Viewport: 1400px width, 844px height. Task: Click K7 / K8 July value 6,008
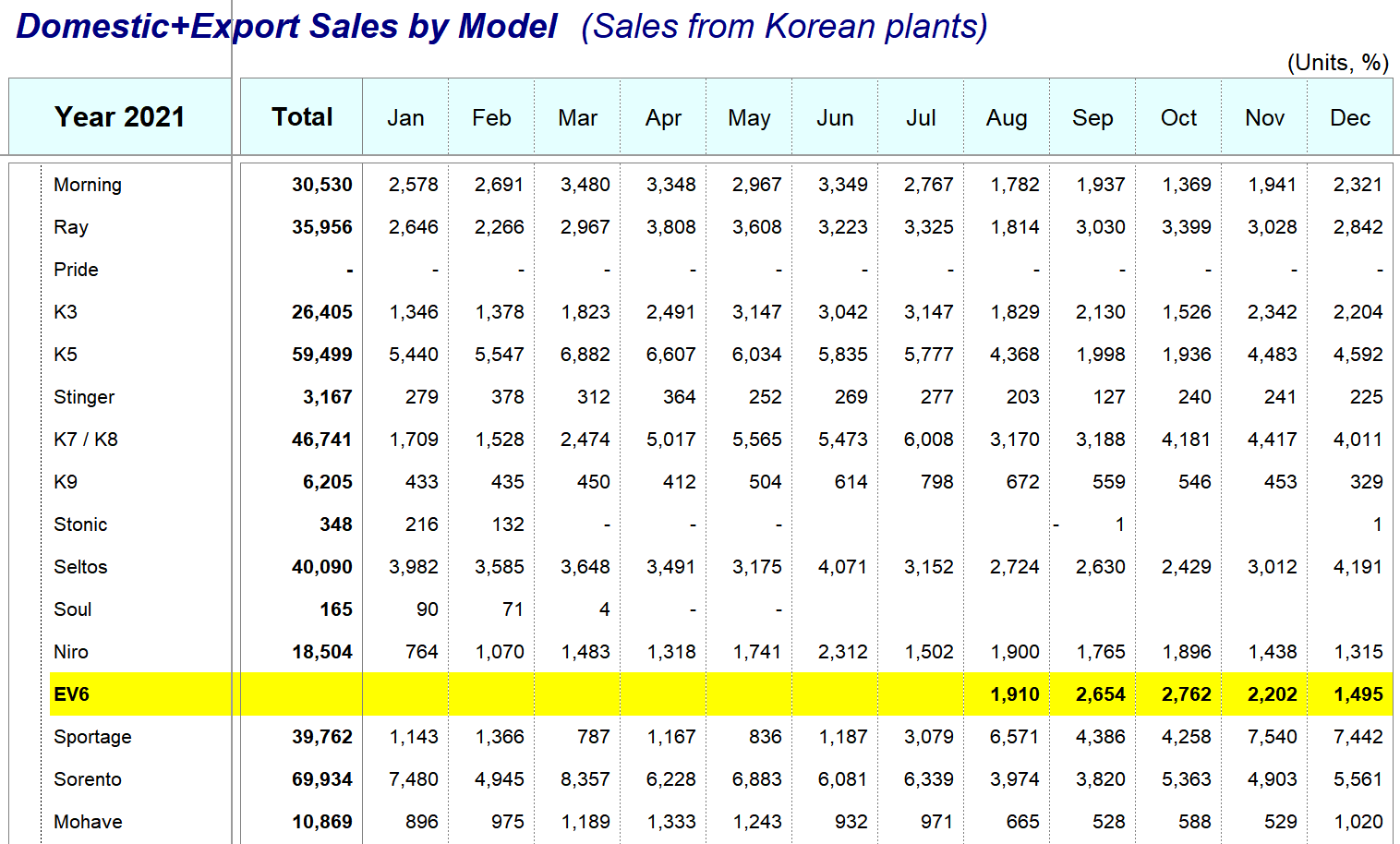click(929, 440)
